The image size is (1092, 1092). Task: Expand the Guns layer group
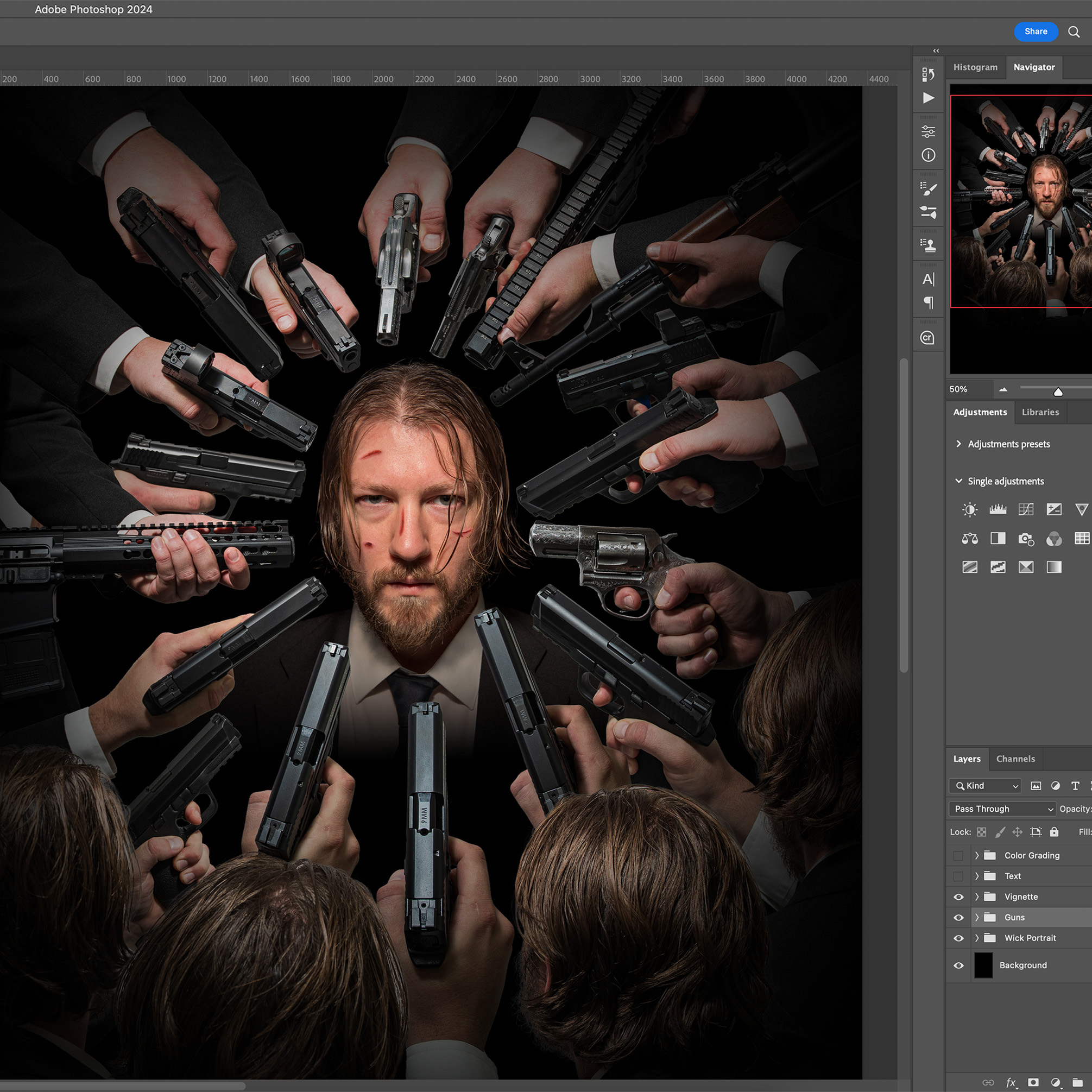click(977, 917)
